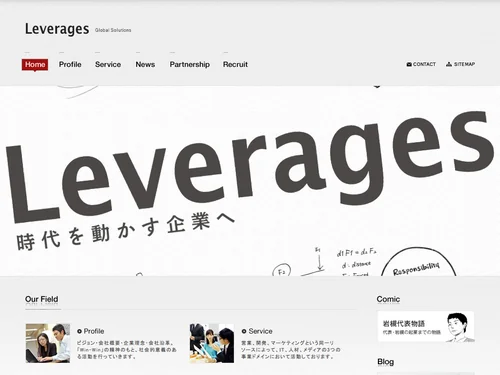
Task: Click the Our Field section heading
Action: [42, 299]
